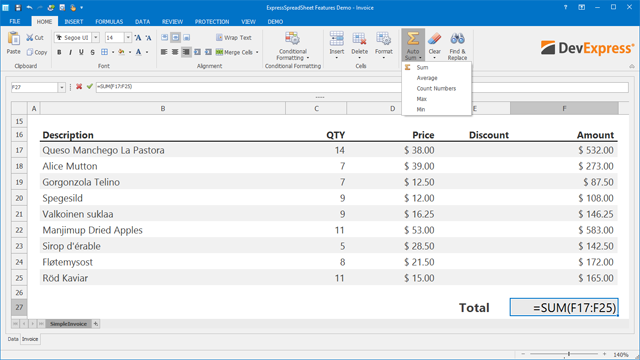Confirm formula with green checkmark

pos(90,87)
